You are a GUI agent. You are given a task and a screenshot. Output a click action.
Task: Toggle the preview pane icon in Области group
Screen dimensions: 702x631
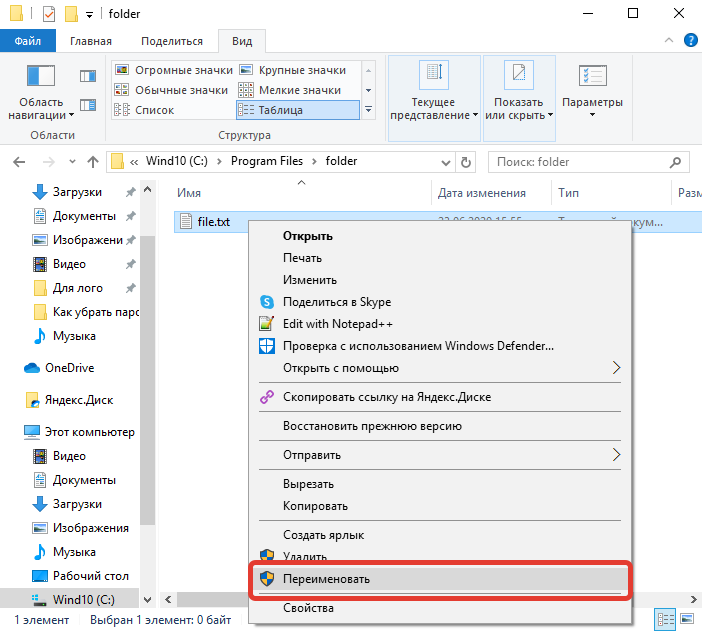(x=88, y=76)
